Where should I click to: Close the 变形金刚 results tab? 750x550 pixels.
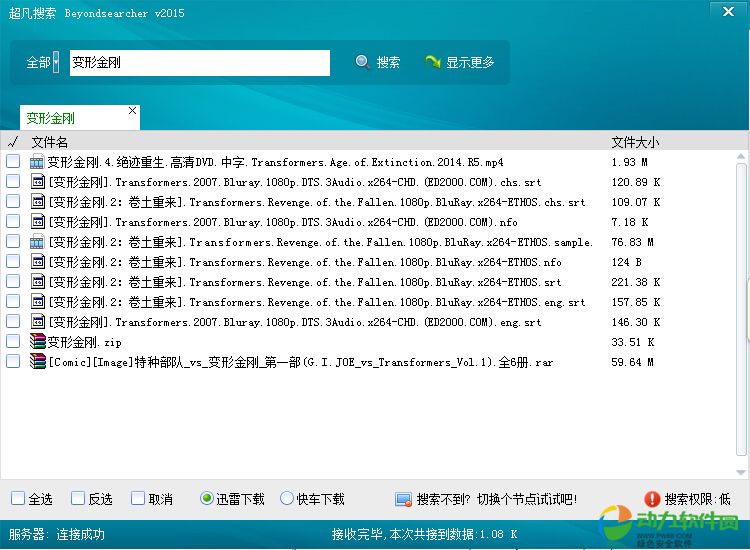pos(132,111)
